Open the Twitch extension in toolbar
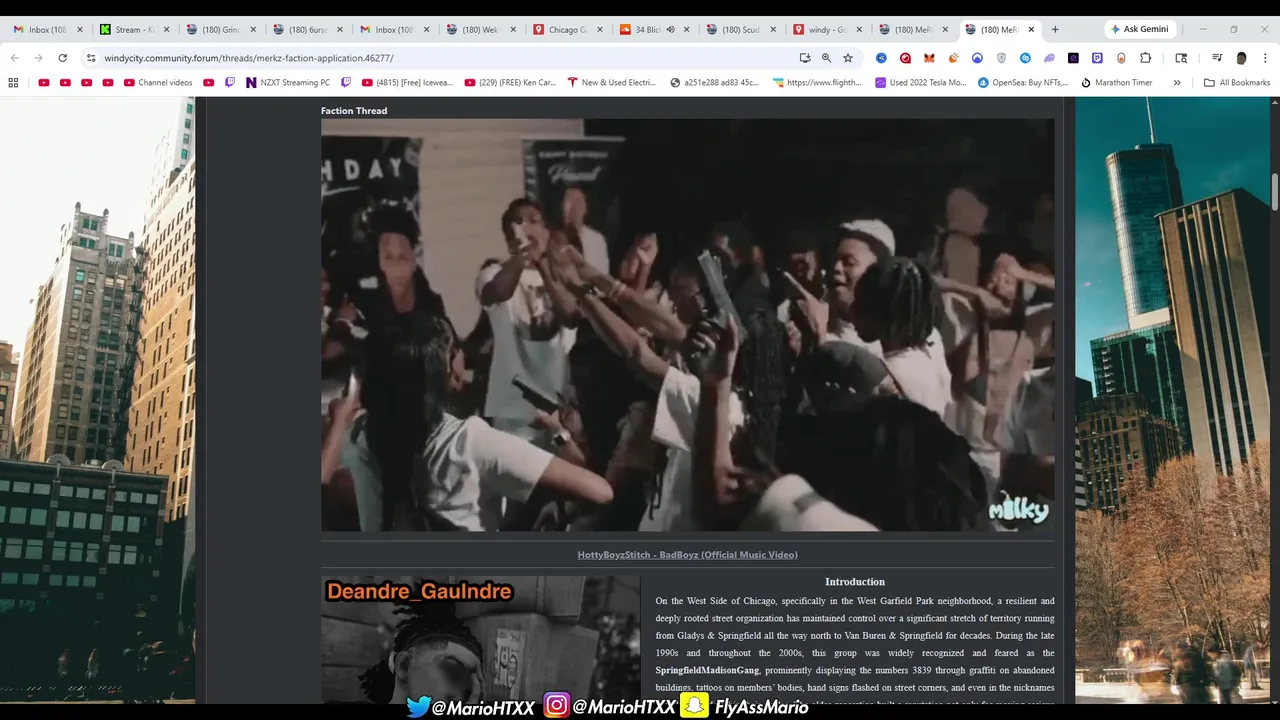Viewport: 1280px width, 720px height. (1097, 58)
